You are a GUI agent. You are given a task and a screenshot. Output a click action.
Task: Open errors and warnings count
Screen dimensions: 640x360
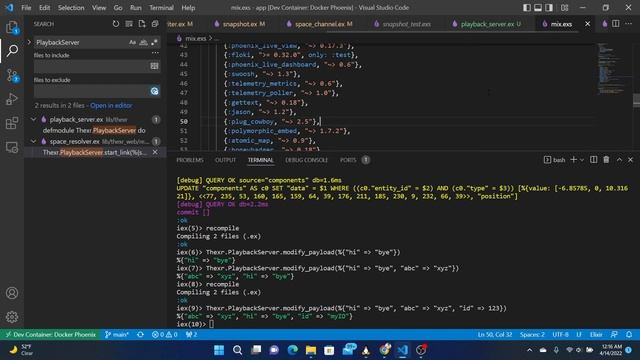(x=165, y=335)
